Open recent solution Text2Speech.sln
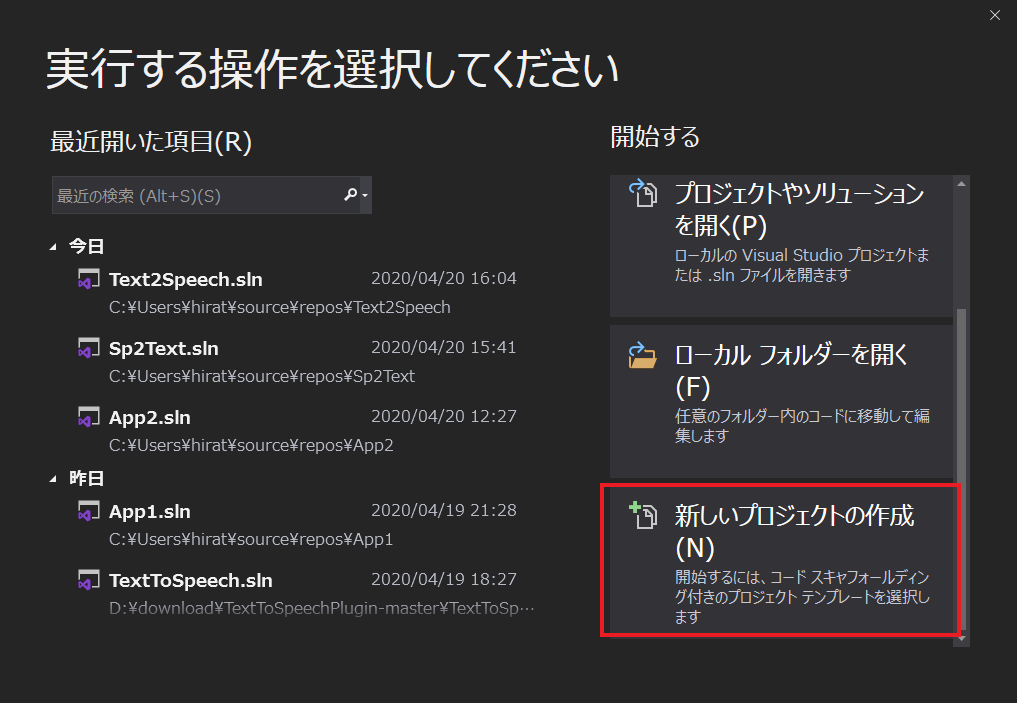Screen dimensions: 1017x703 click(297, 292)
